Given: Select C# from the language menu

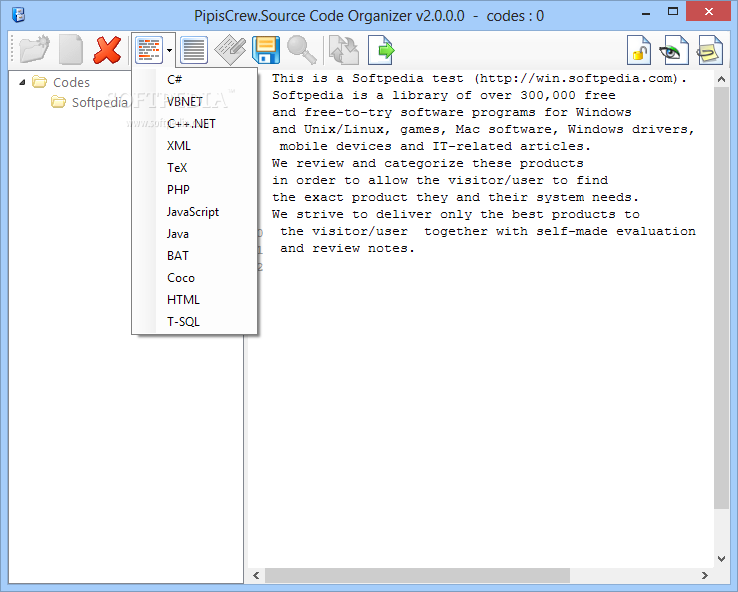Looking at the screenshot, I should click(195, 80).
